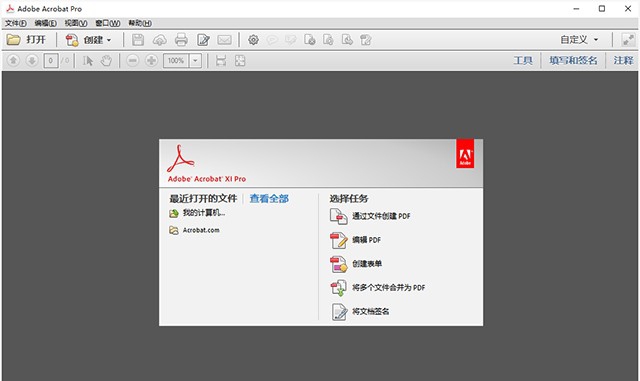The width and height of the screenshot is (640, 381).
Task: Click the delete page icon with an x
Action: point(309,40)
